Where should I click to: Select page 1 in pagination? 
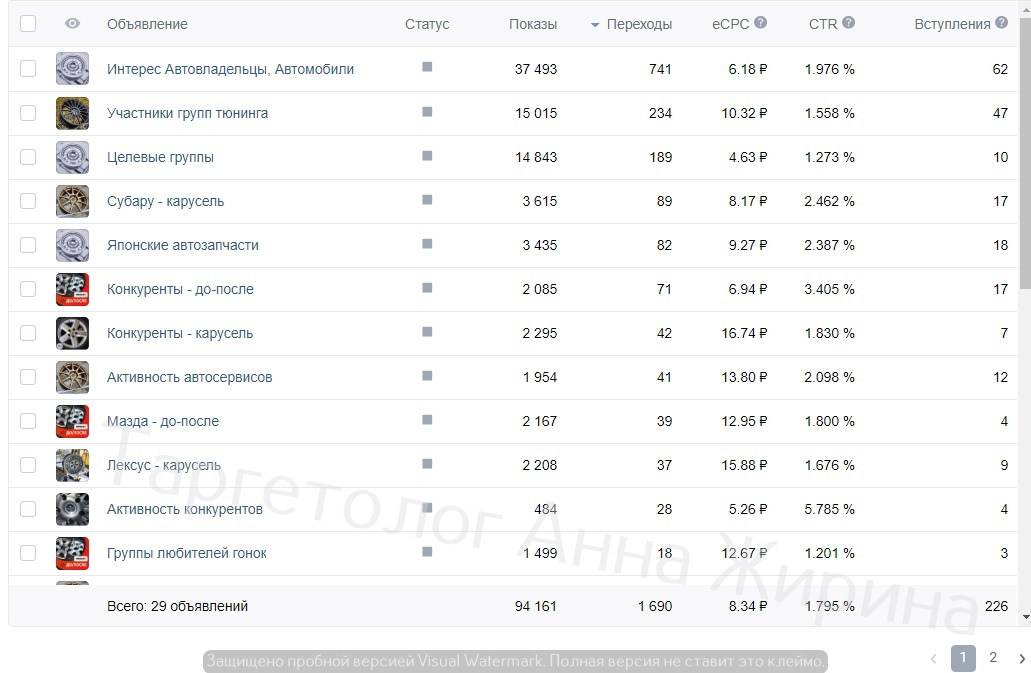963,658
